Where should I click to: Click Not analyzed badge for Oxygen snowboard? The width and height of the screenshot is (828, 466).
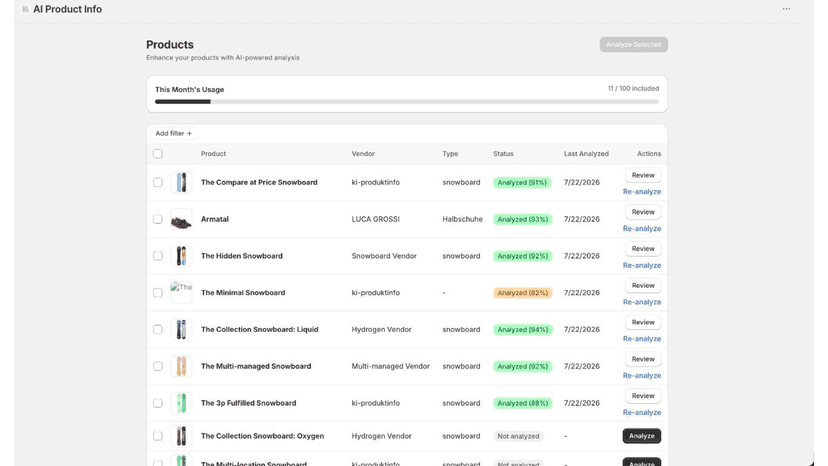(518, 436)
